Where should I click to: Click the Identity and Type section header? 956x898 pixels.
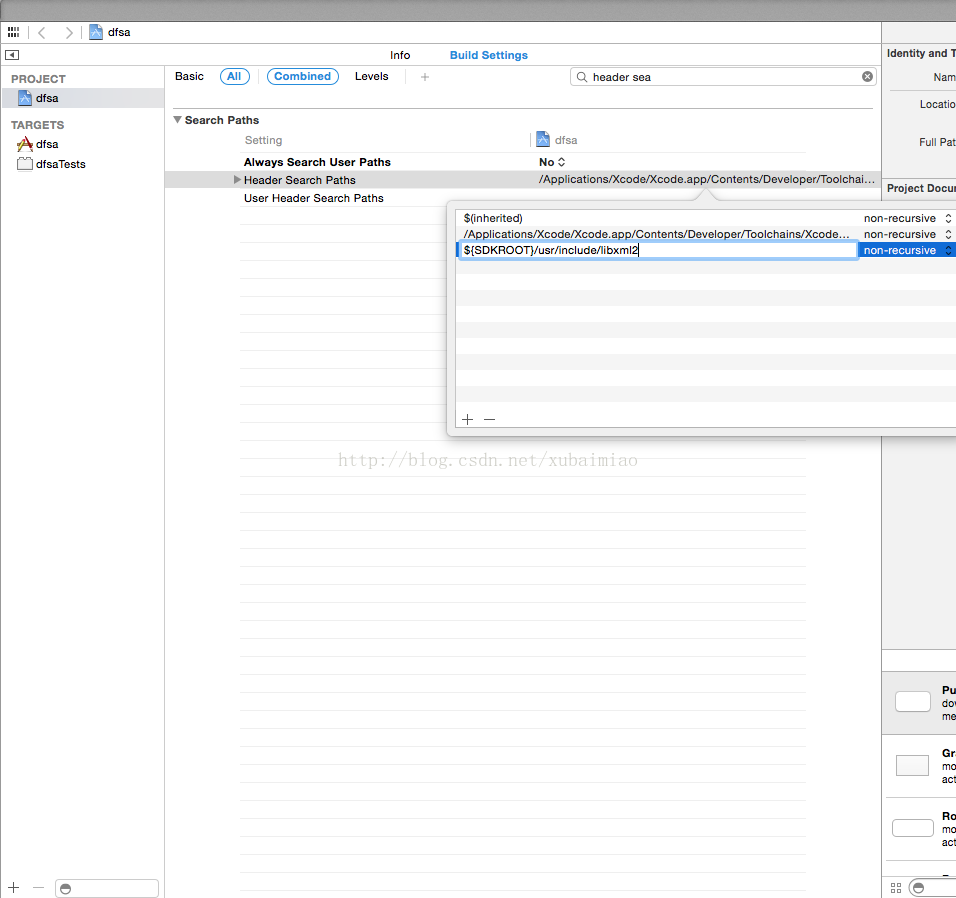[x=921, y=54]
